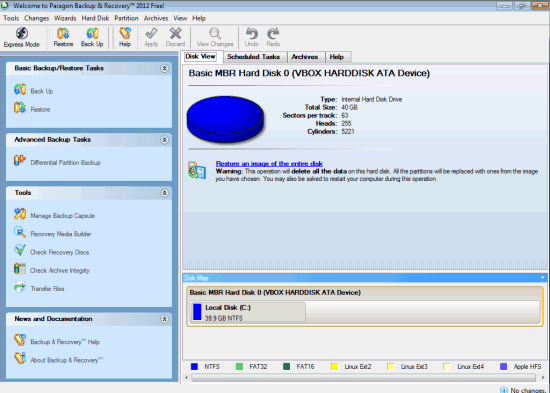
Task: Collapse the Tools panel
Action: point(164,193)
